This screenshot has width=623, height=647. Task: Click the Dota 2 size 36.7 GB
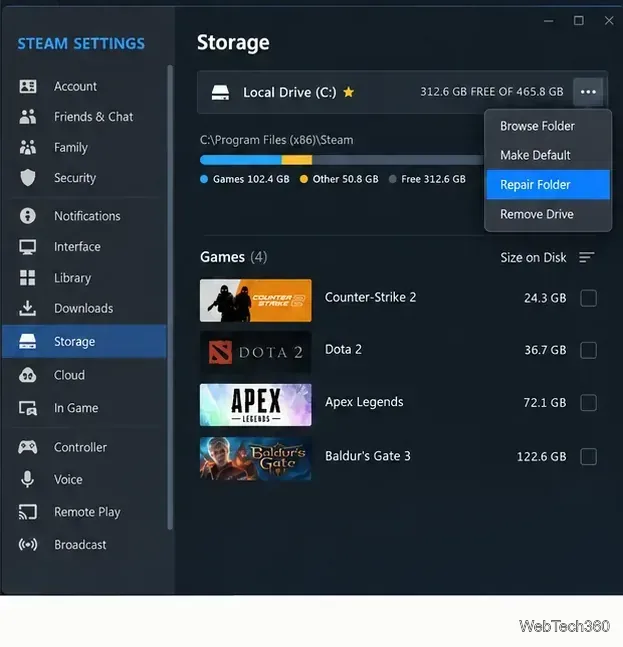point(545,350)
